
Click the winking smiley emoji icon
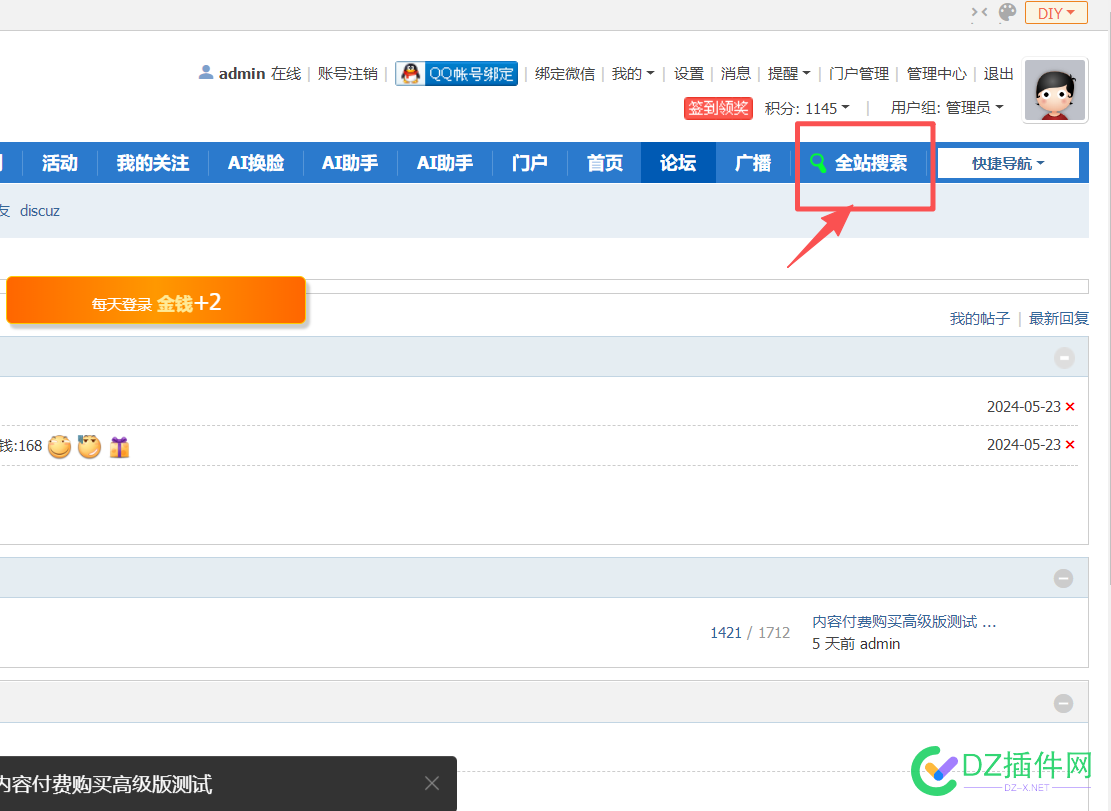(x=89, y=446)
